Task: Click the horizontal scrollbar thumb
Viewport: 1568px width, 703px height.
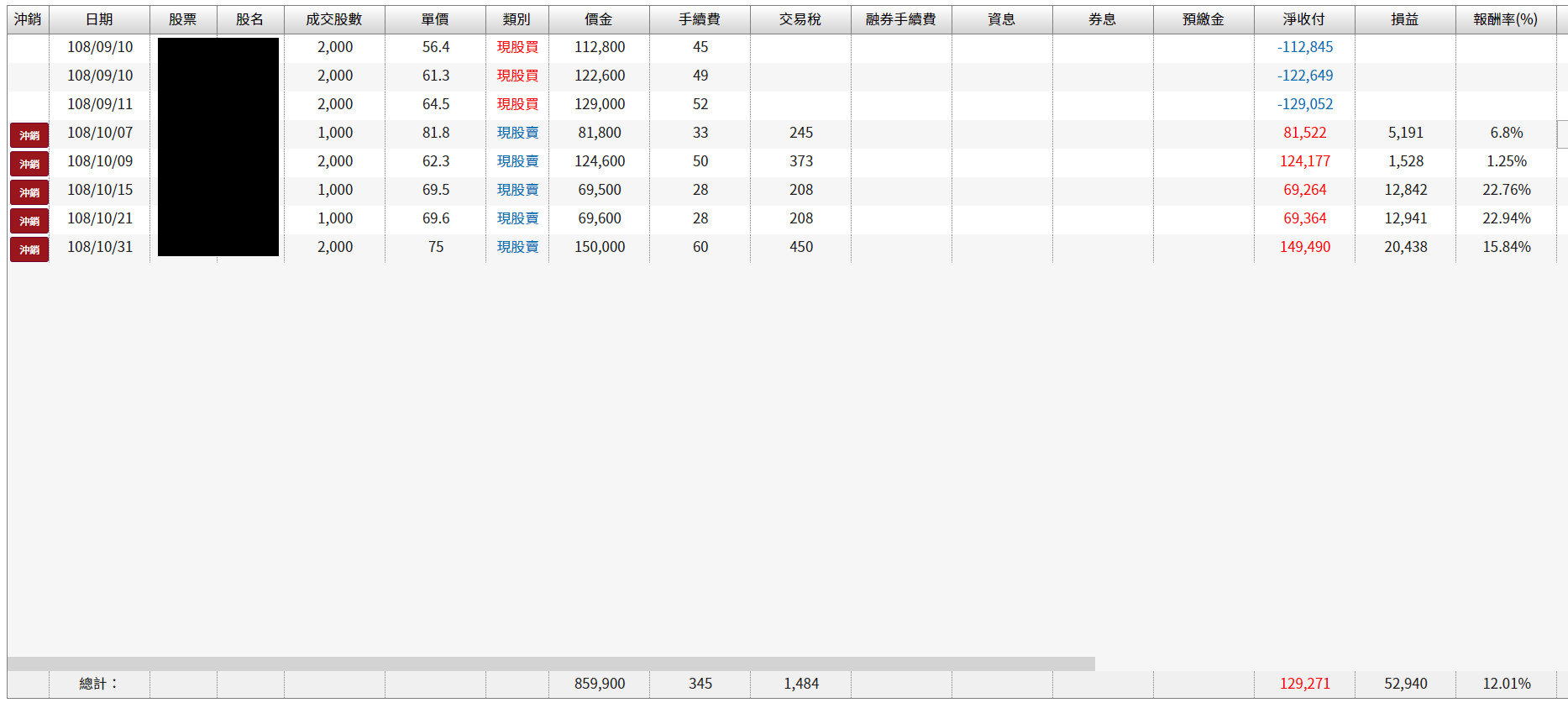Action: tap(551, 664)
